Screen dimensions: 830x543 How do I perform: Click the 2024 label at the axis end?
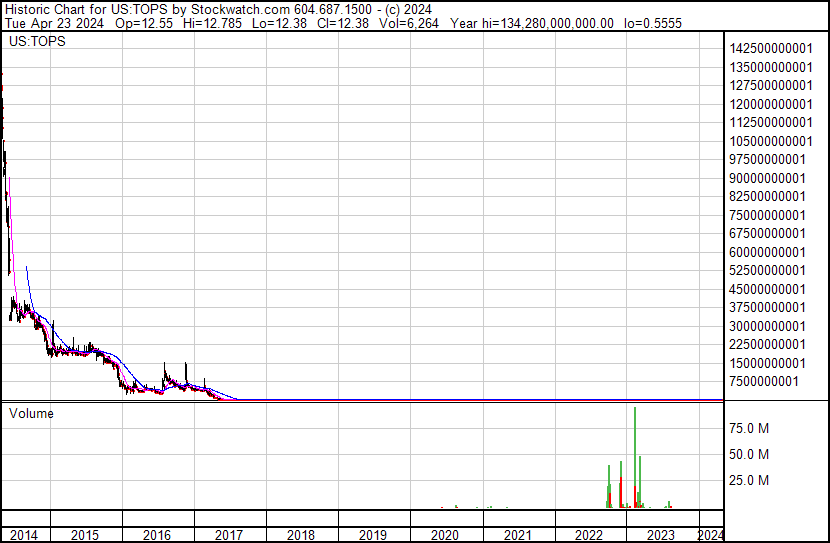(710, 535)
